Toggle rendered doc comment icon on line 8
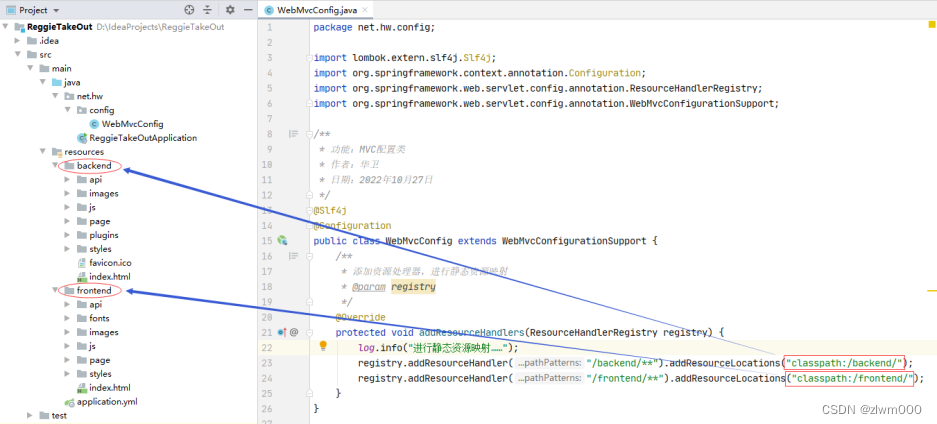Image resolution: width=937 pixels, height=424 pixels. coord(293,134)
